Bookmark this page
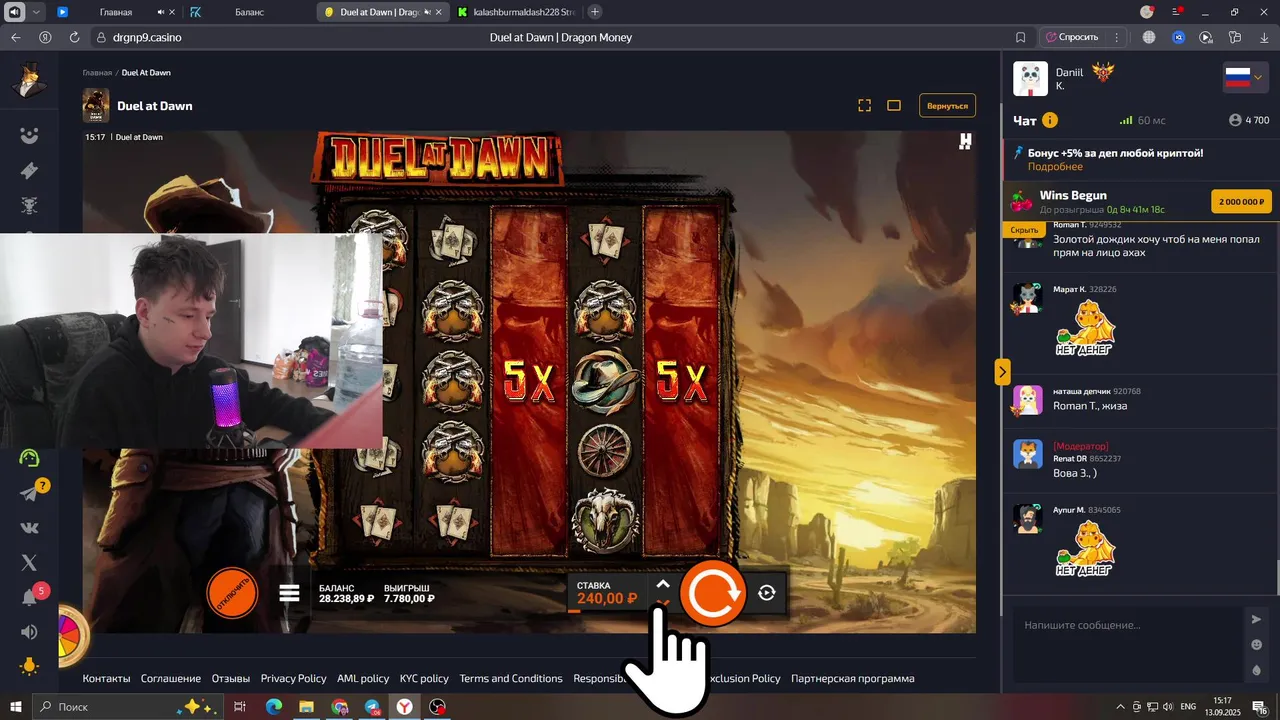 (1020, 37)
